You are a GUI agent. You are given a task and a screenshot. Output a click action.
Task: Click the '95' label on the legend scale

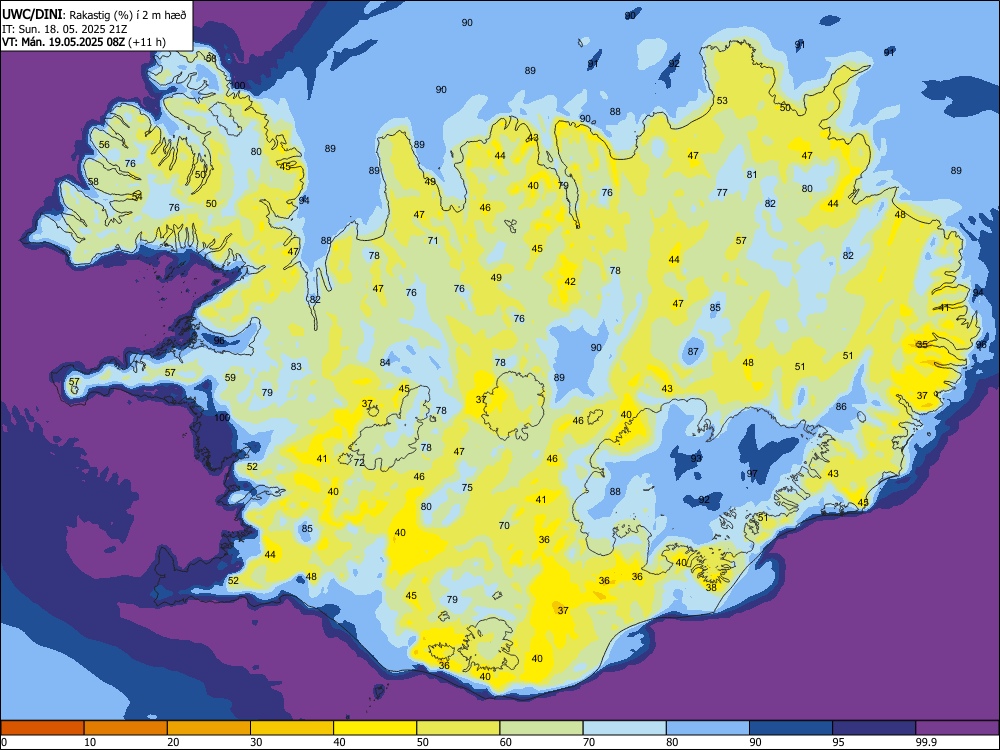(839, 742)
